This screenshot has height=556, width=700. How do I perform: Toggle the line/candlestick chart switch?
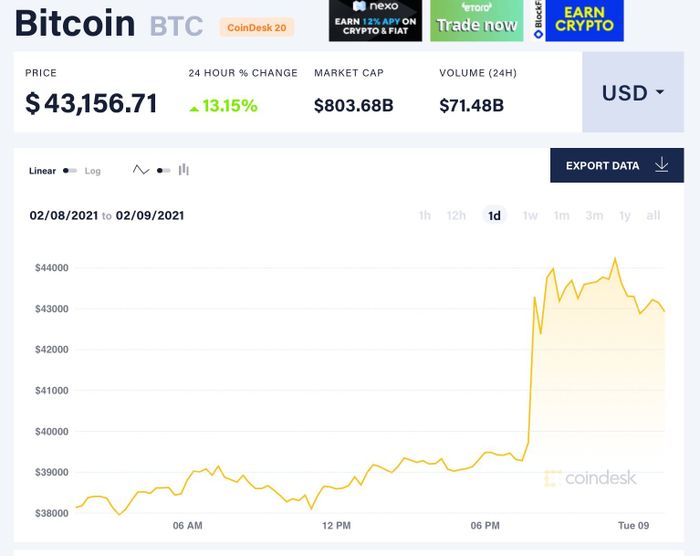click(x=163, y=171)
